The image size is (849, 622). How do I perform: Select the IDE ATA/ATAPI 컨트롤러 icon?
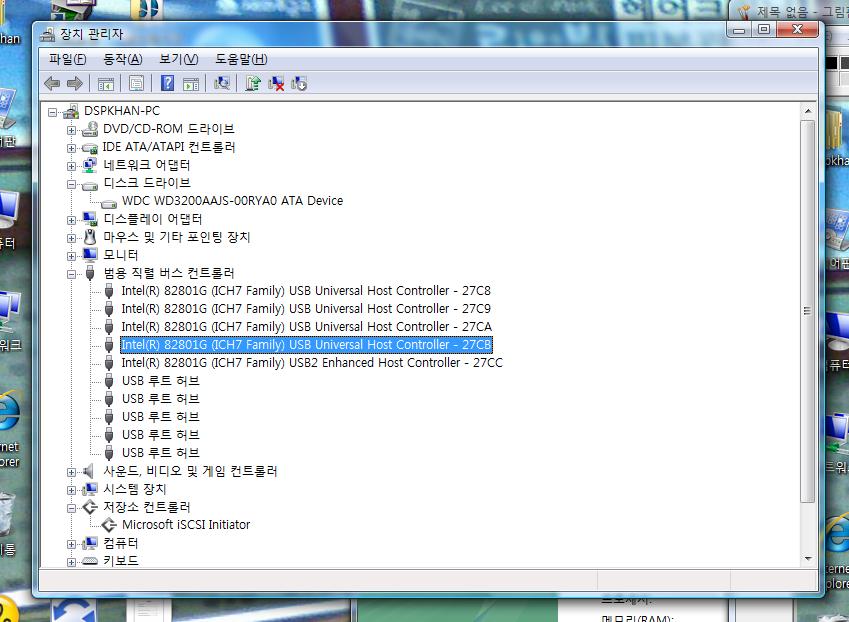90,147
